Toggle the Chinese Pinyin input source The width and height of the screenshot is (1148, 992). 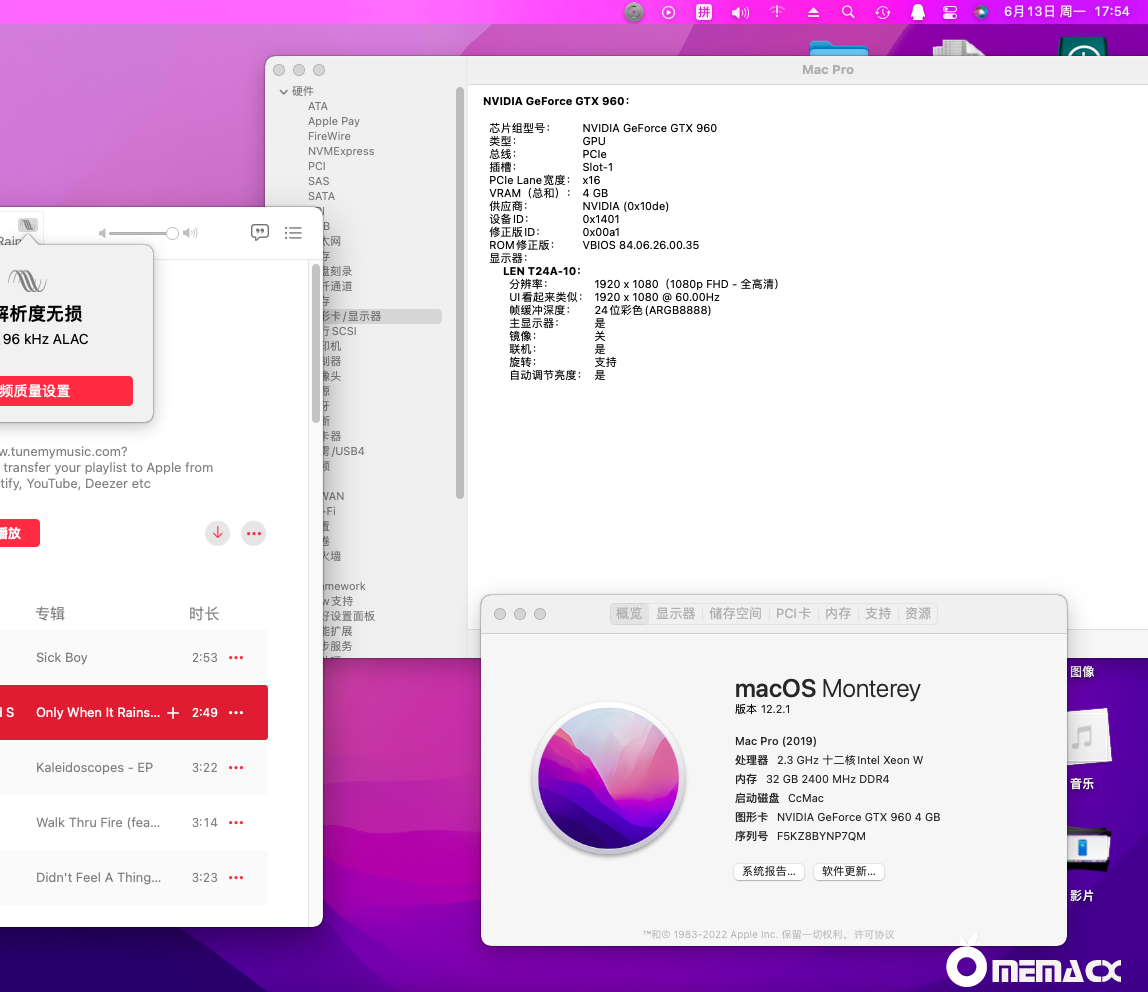pos(704,12)
